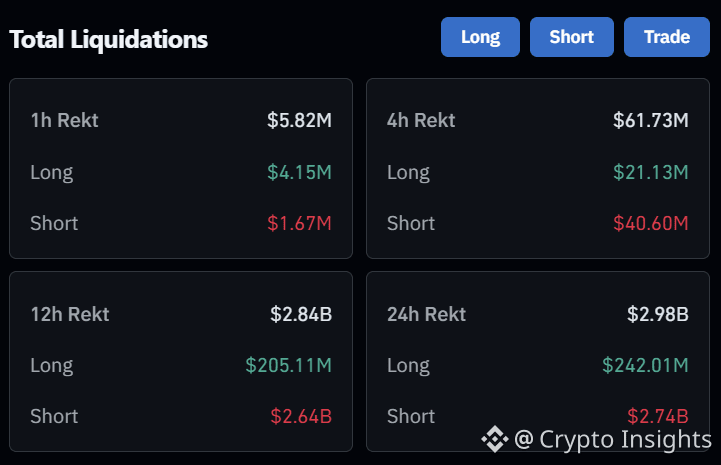Click the 24h Rekt label
This screenshot has width=721, height=465.
(426, 315)
